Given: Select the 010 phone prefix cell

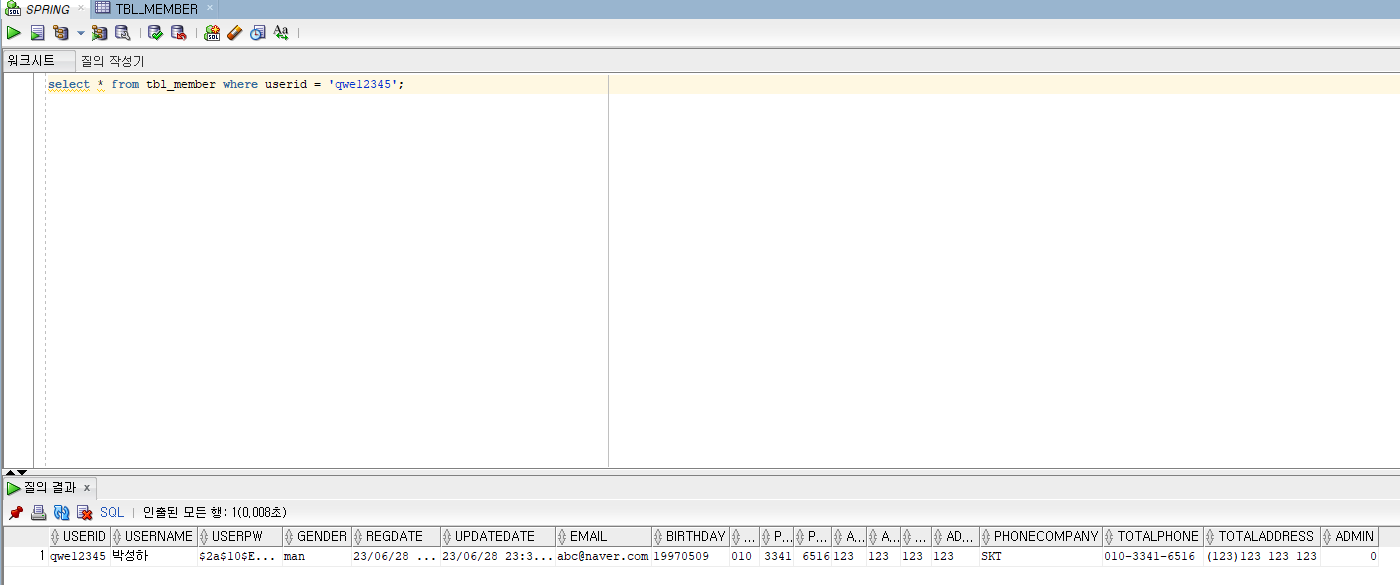Looking at the screenshot, I should [744, 556].
